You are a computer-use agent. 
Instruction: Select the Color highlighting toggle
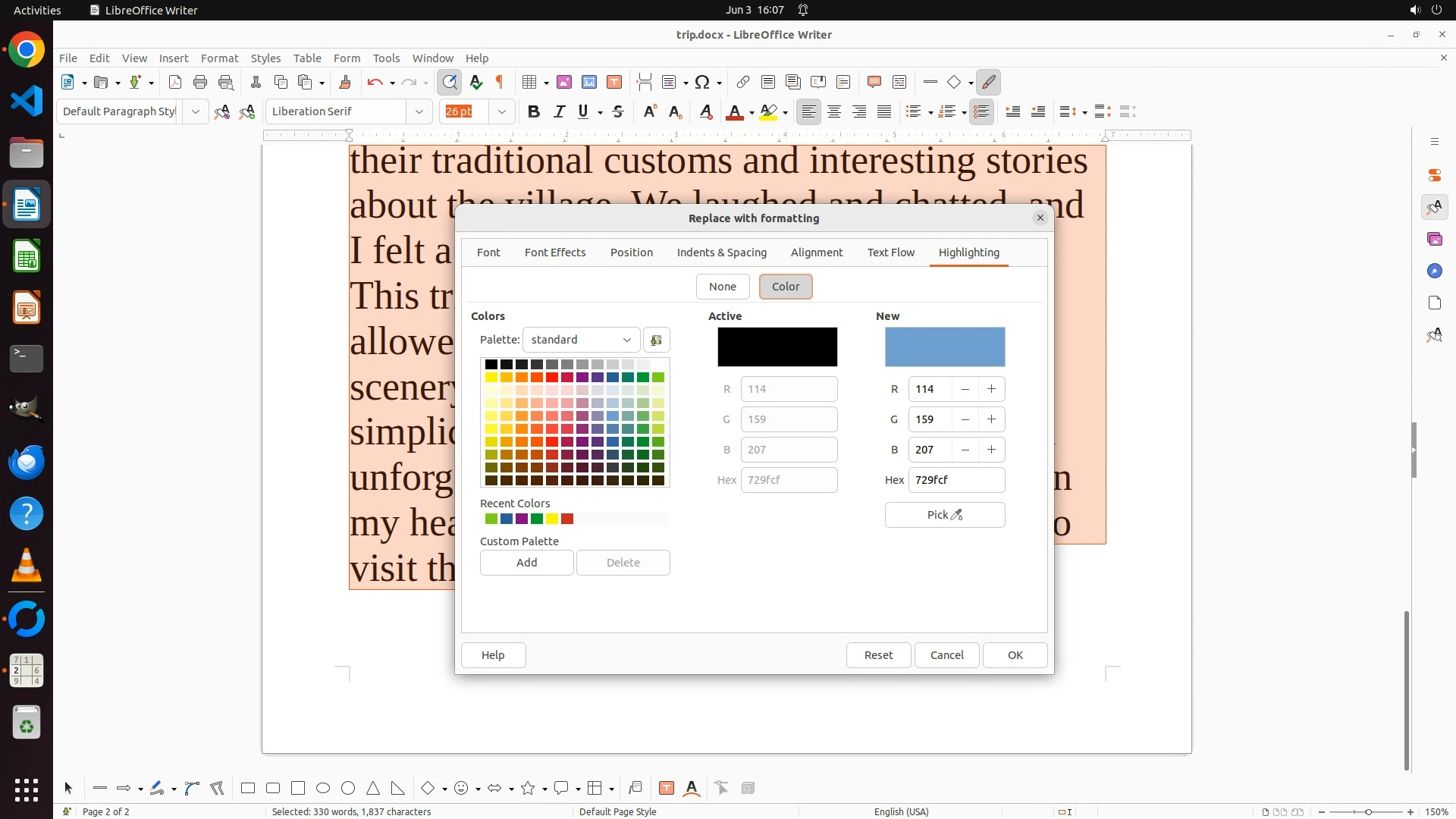tap(785, 287)
